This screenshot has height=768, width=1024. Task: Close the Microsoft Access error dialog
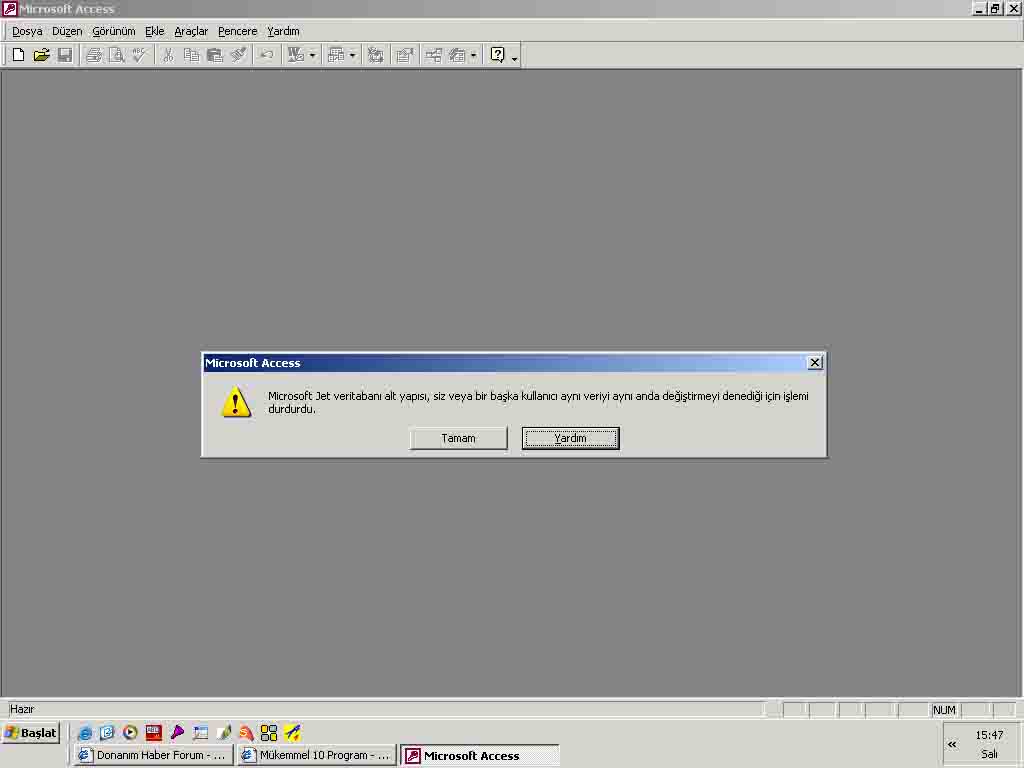814,363
